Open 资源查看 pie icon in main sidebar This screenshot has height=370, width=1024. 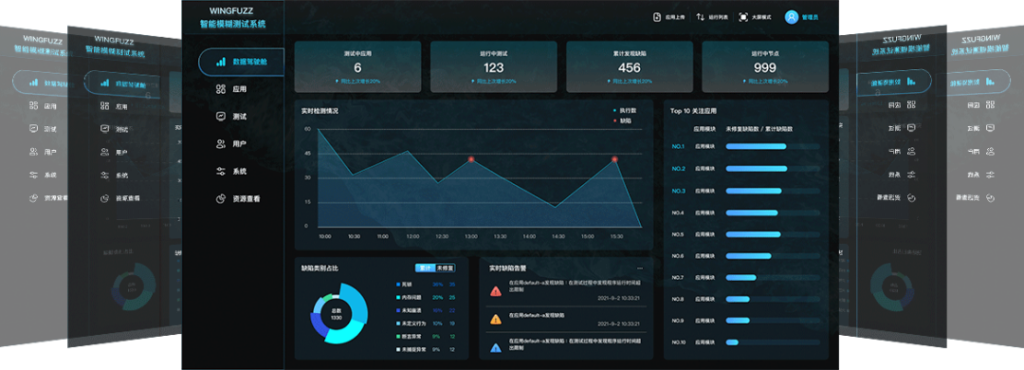coord(221,198)
